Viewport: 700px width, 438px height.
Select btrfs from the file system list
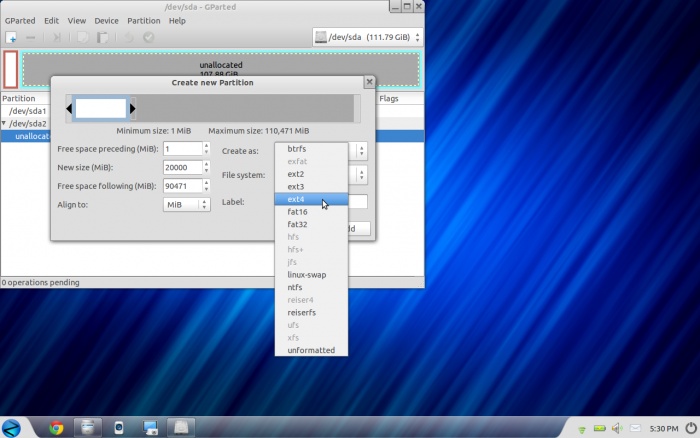(x=311, y=149)
